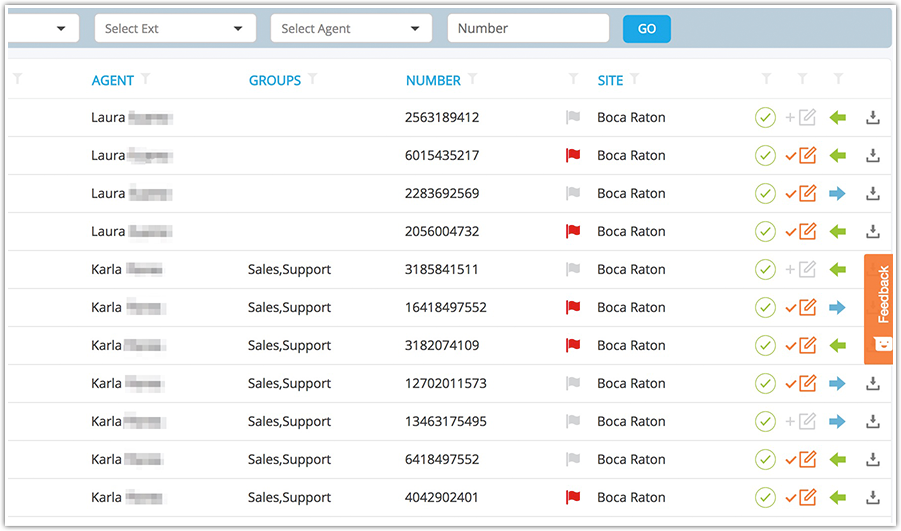
Task: Unflag the red-flagged call 6015435217
Action: click(x=573, y=156)
